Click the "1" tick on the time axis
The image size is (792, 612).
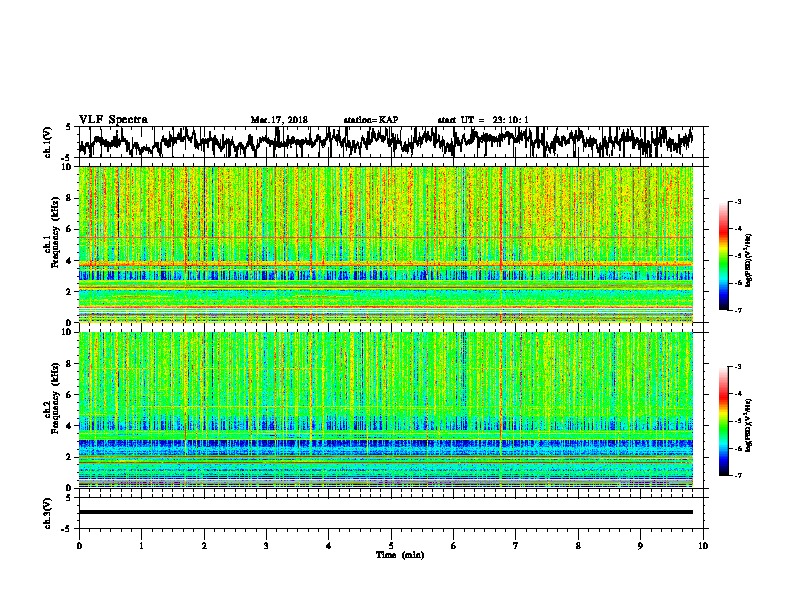click(x=141, y=546)
